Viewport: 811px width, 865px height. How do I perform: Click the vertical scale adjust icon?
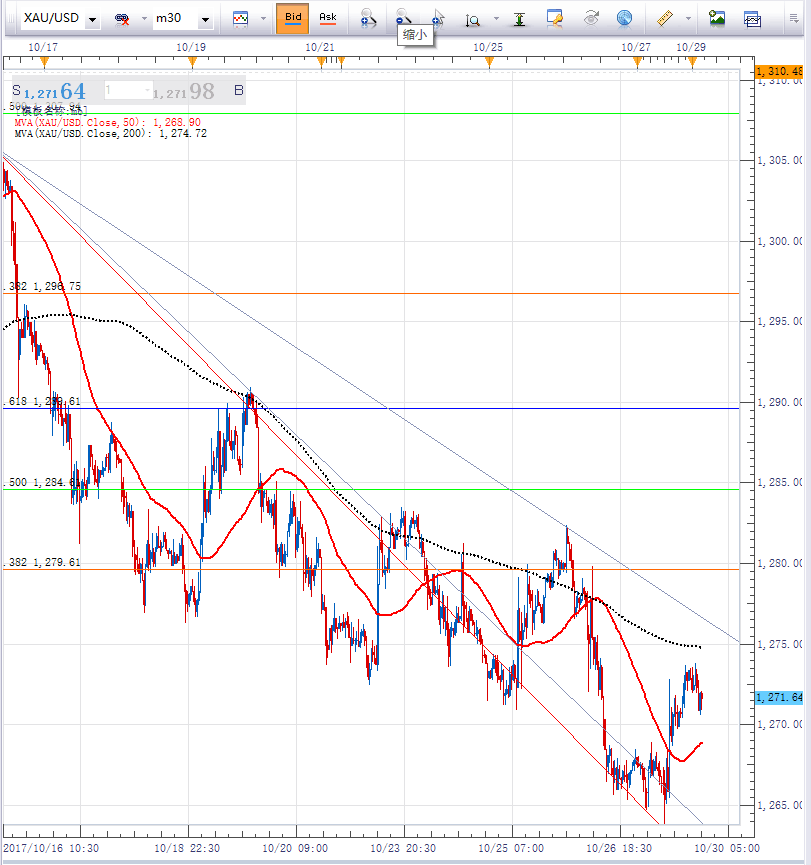pyautogui.click(x=519, y=18)
